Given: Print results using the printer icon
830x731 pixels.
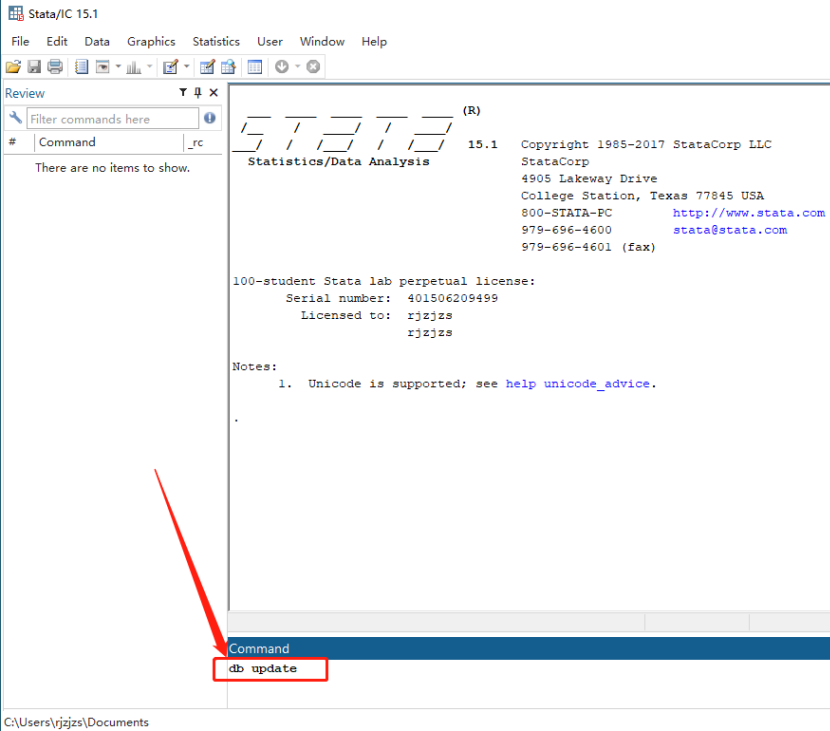Looking at the screenshot, I should coord(54,67).
